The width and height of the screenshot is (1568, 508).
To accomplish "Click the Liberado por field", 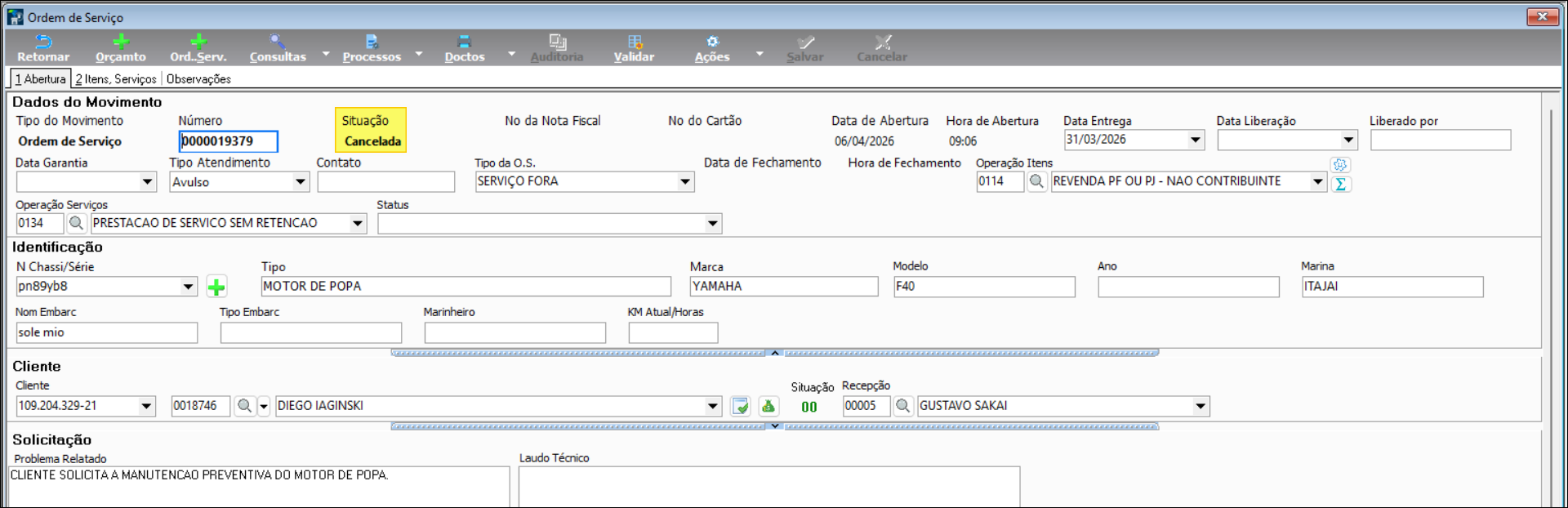I will (1441, 140).
